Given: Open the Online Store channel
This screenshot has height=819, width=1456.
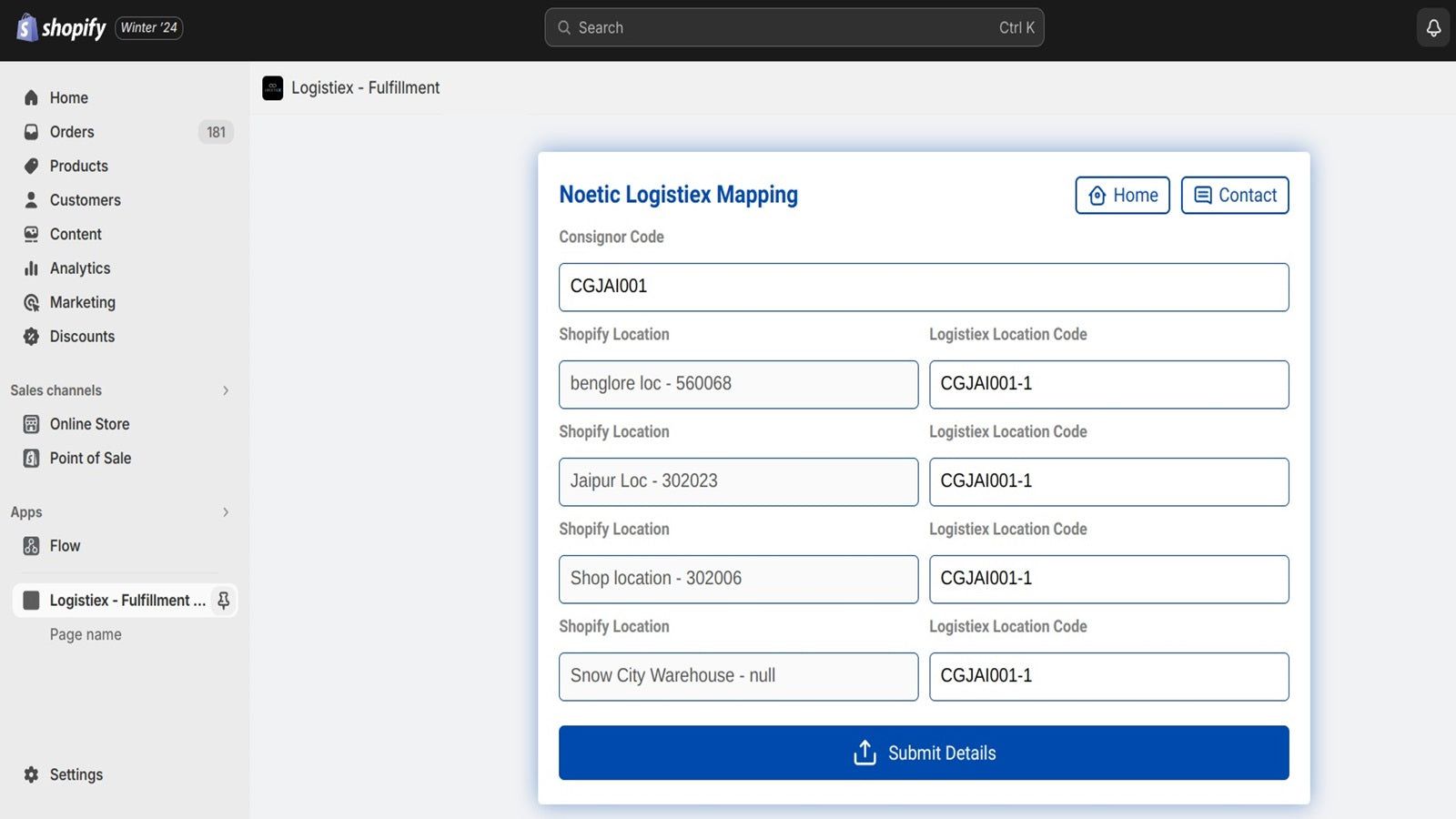Looking at the screenshot, I should [126, 424].
